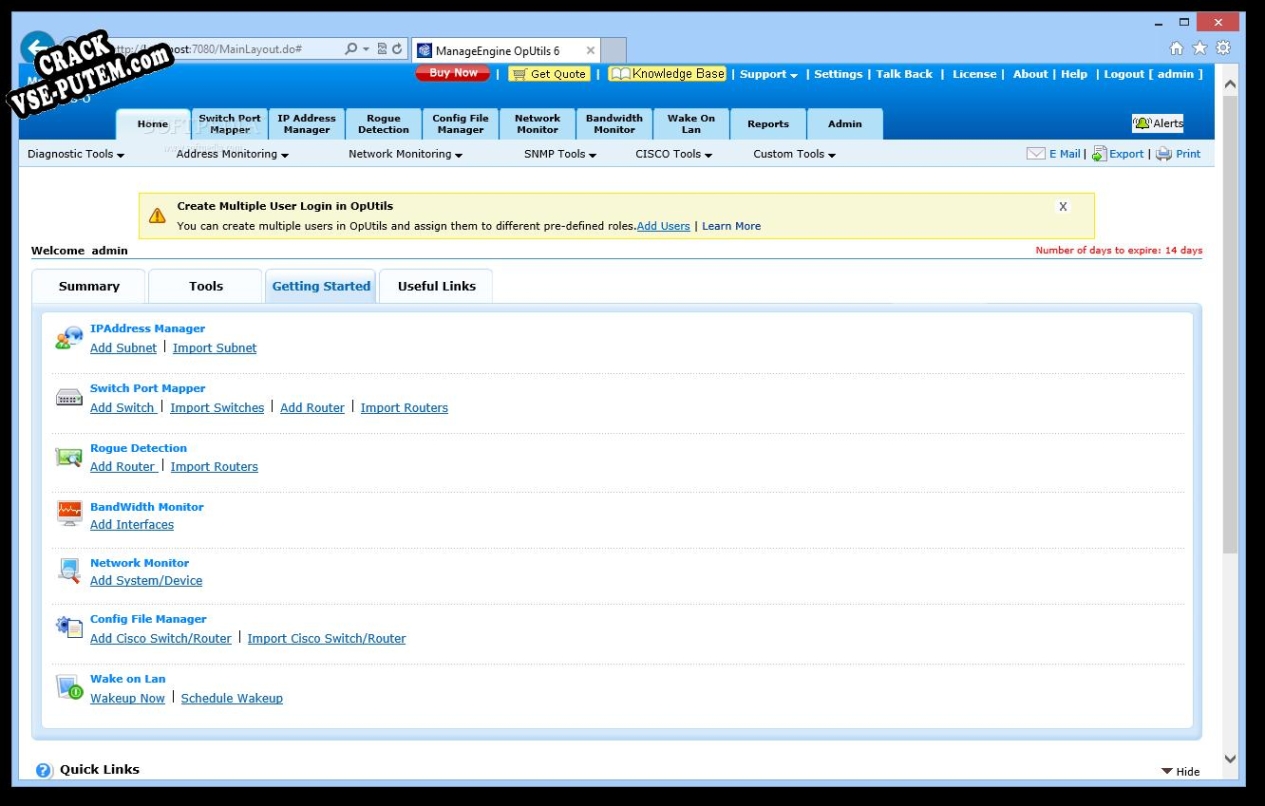Open the Support dropdown in the header
The image size is (1265, 806).
point(768,74)
